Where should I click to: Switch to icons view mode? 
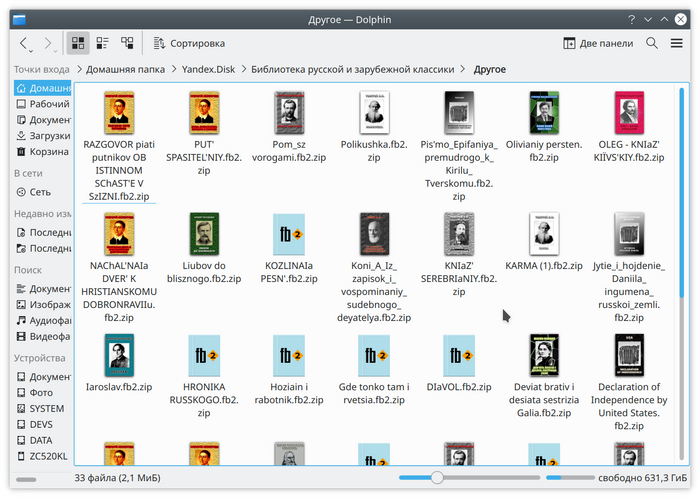coord(78,43)
